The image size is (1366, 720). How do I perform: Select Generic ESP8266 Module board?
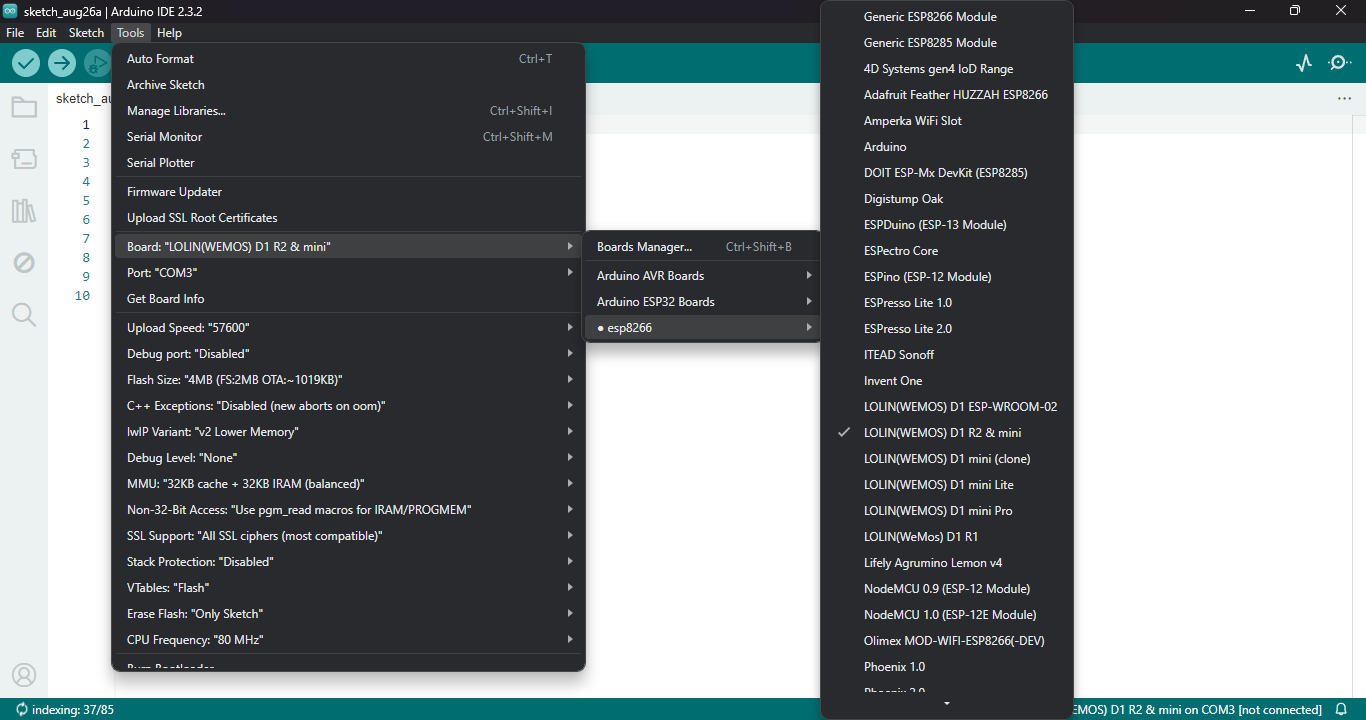click(947, 17)
